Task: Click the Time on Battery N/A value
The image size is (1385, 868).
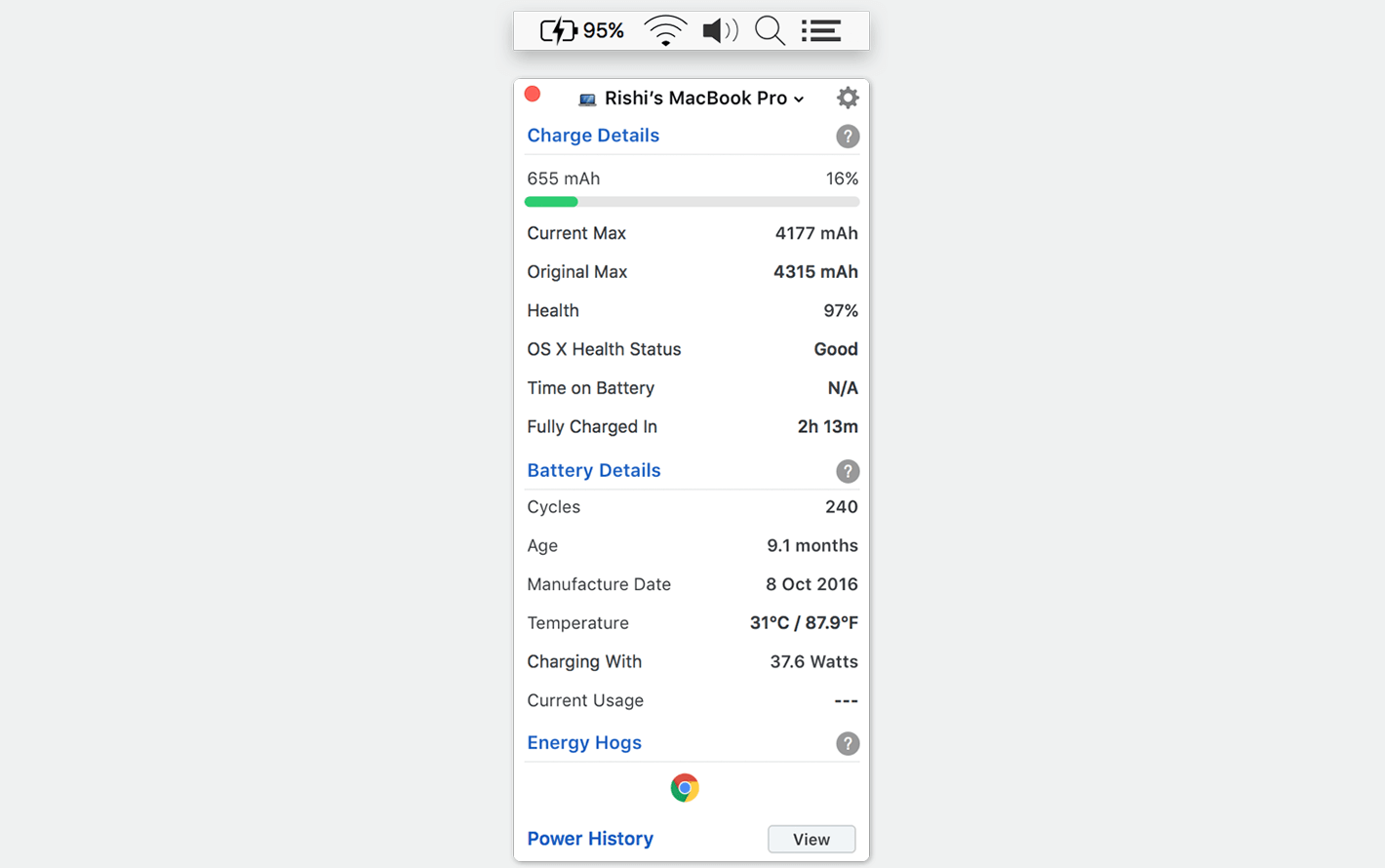Action: click(843, 388)
